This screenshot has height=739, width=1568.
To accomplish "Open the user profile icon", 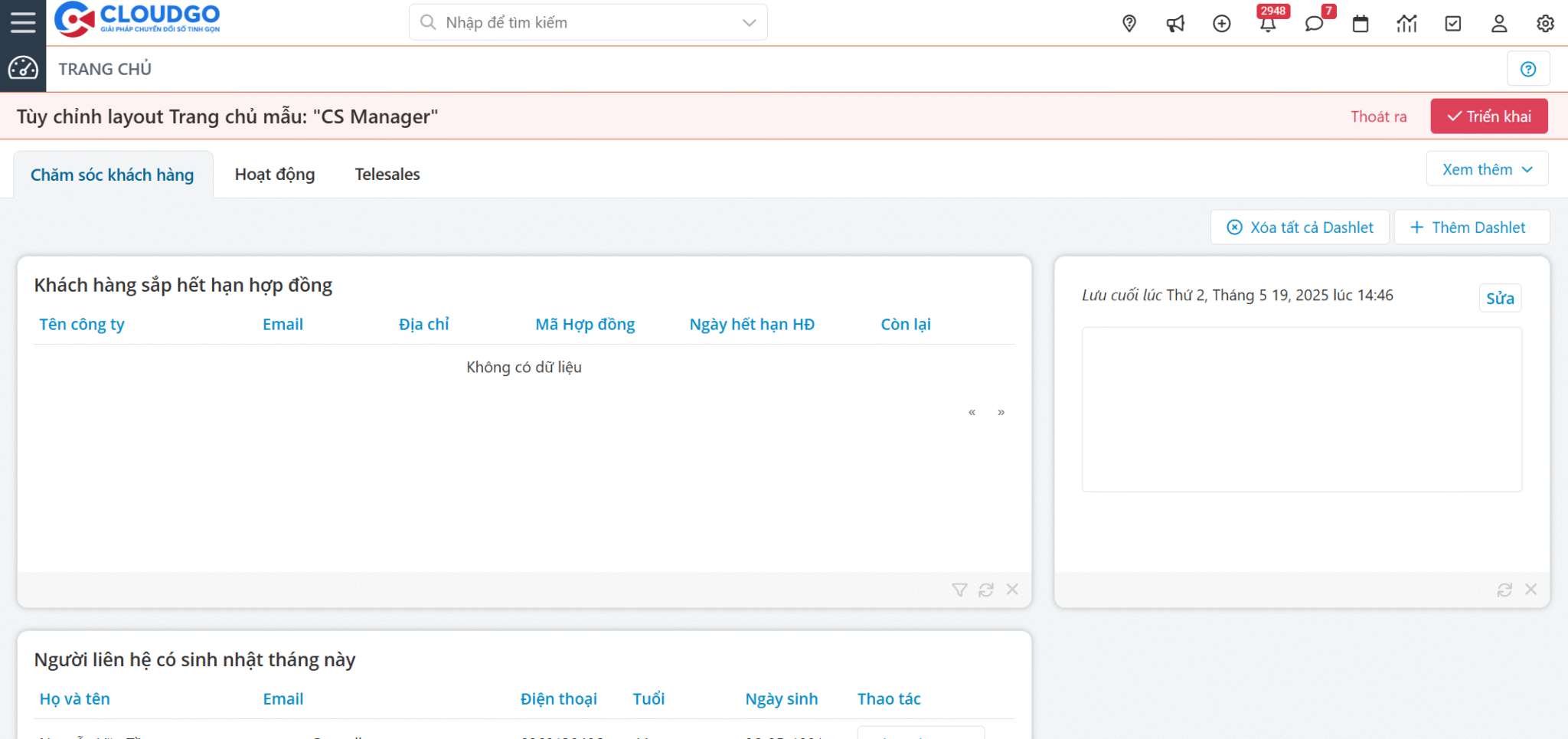I will 1499,24.
